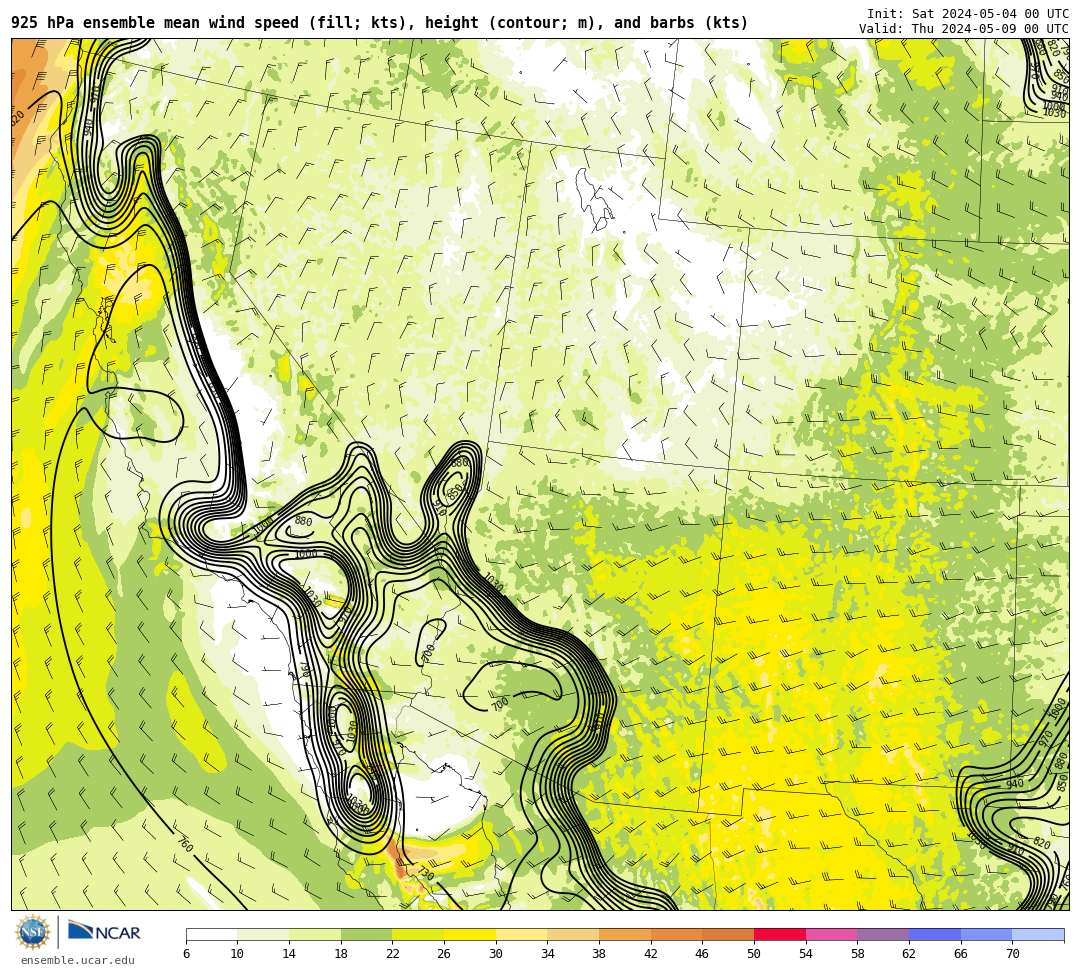Click the colorbar tick label 54

tap(806, 954)
